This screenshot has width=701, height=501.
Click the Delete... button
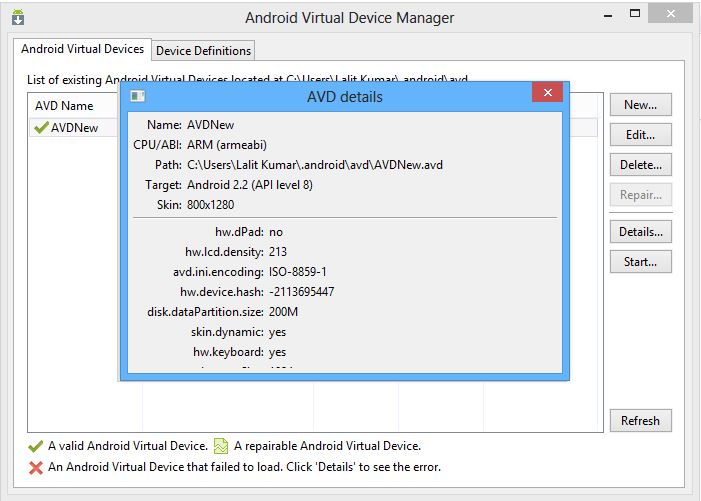coord(640,165)
